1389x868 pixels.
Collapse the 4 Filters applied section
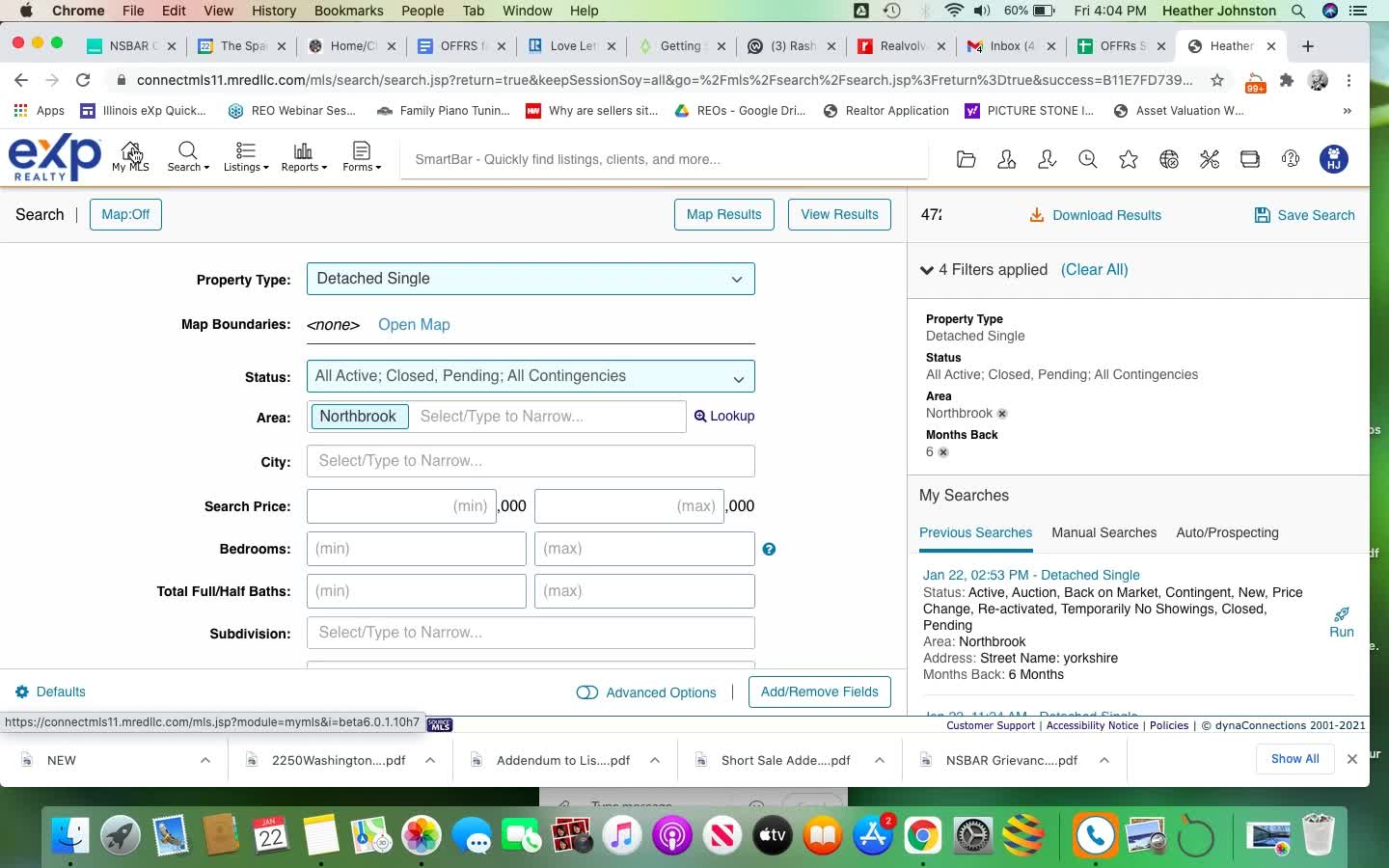click(927, 270)
